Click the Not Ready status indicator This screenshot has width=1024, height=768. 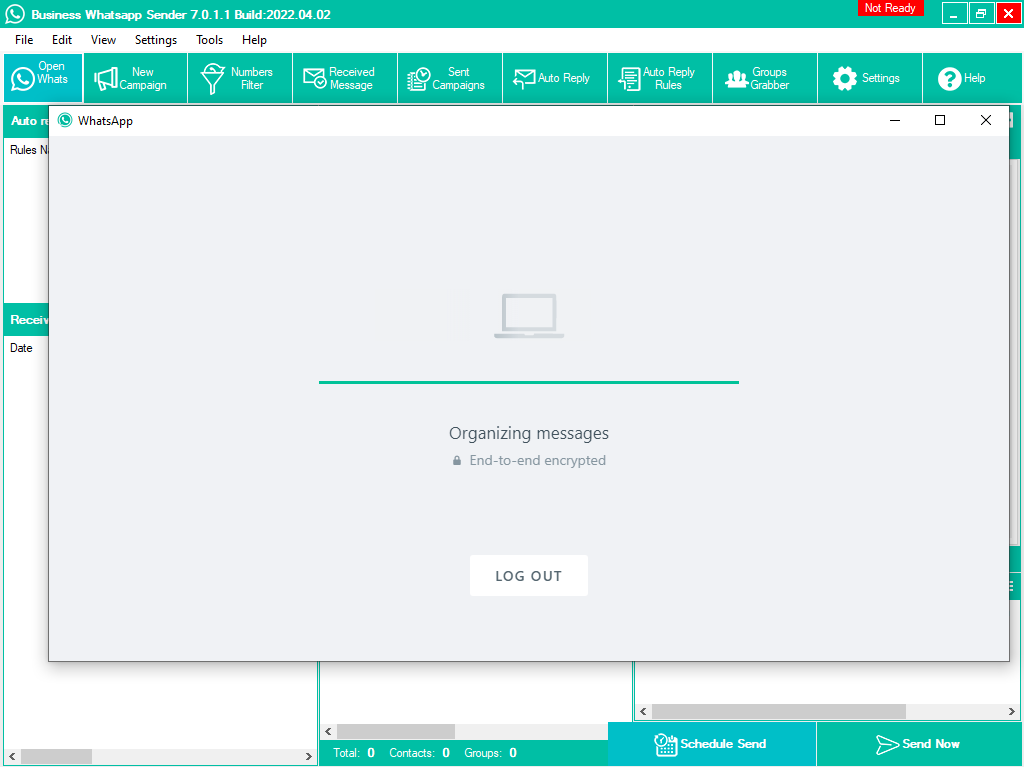890,8
